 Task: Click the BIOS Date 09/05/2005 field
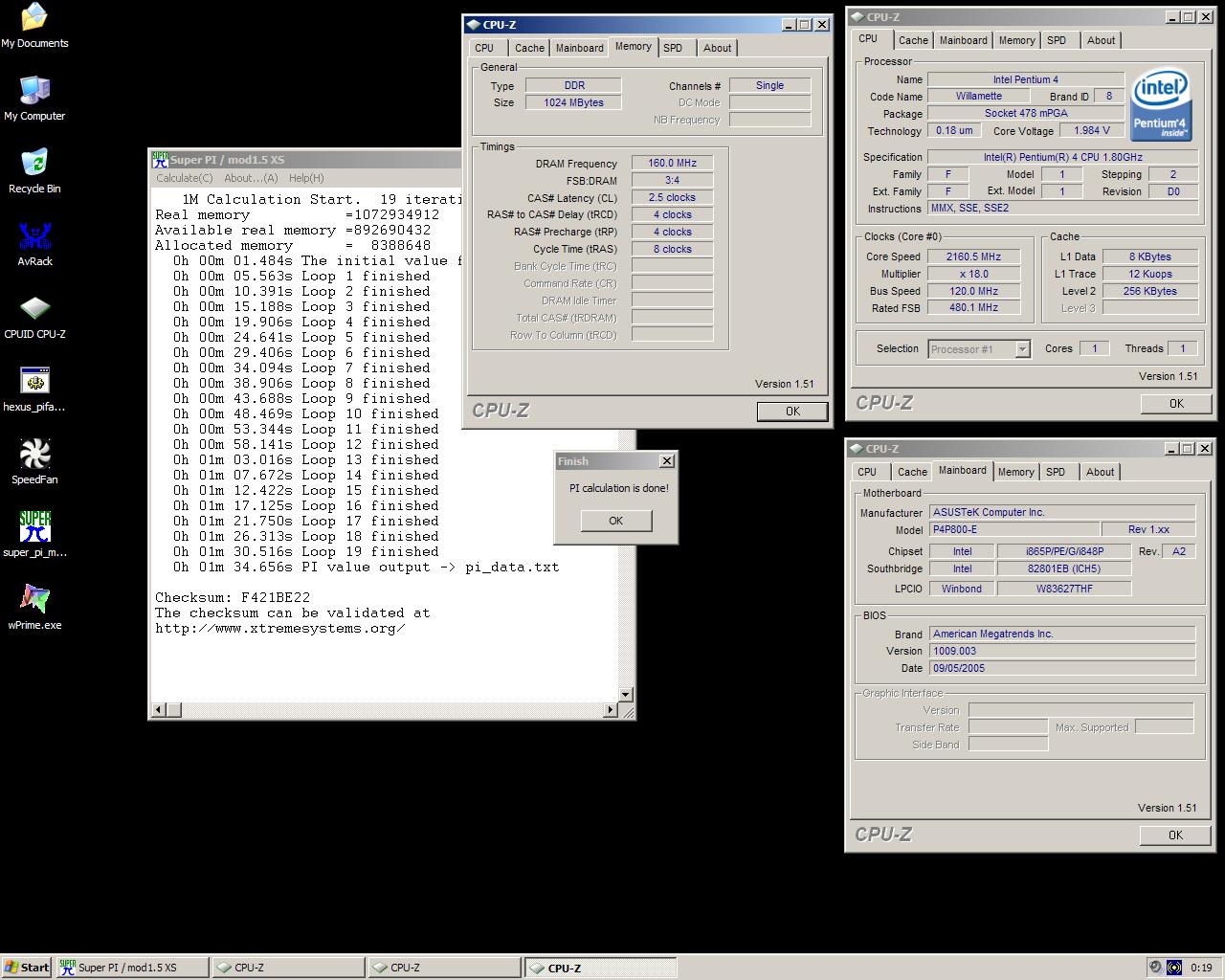click(1061, 668)
